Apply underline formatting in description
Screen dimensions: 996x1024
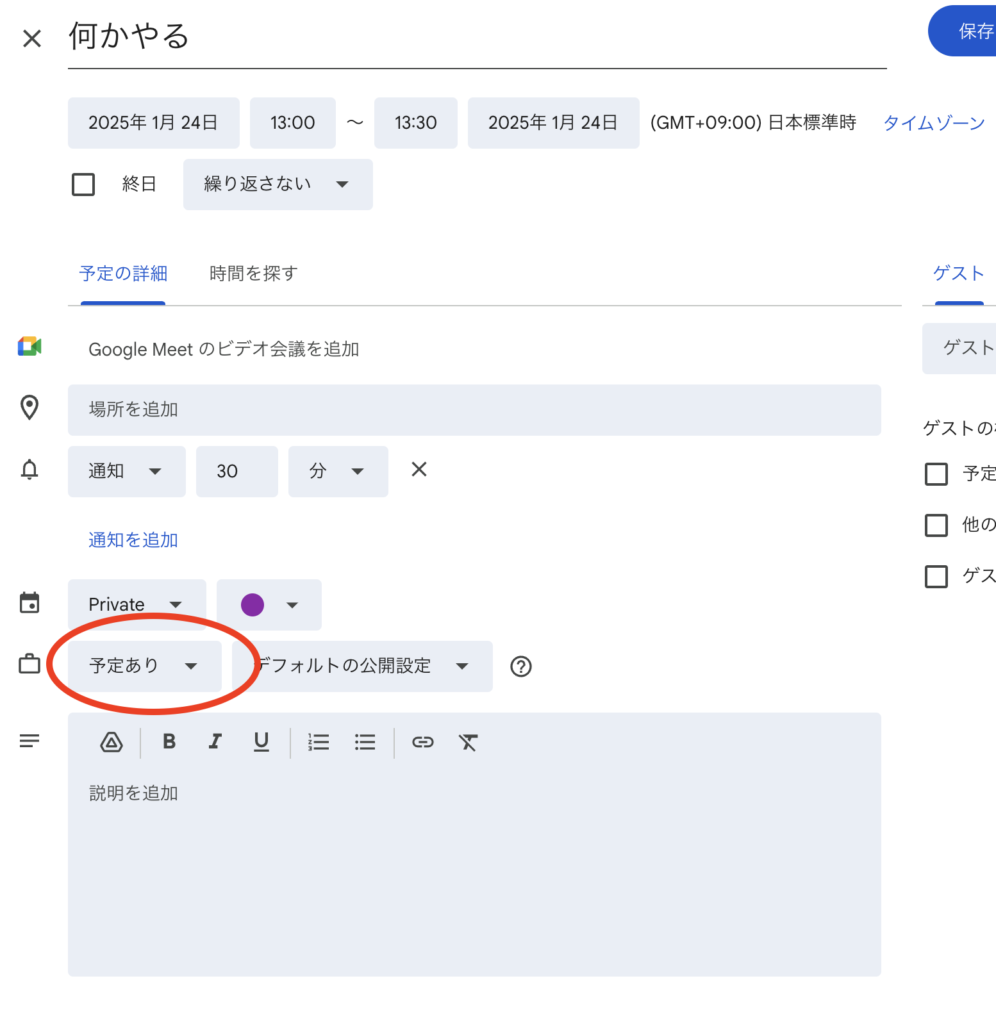click(x=261, y=742)
